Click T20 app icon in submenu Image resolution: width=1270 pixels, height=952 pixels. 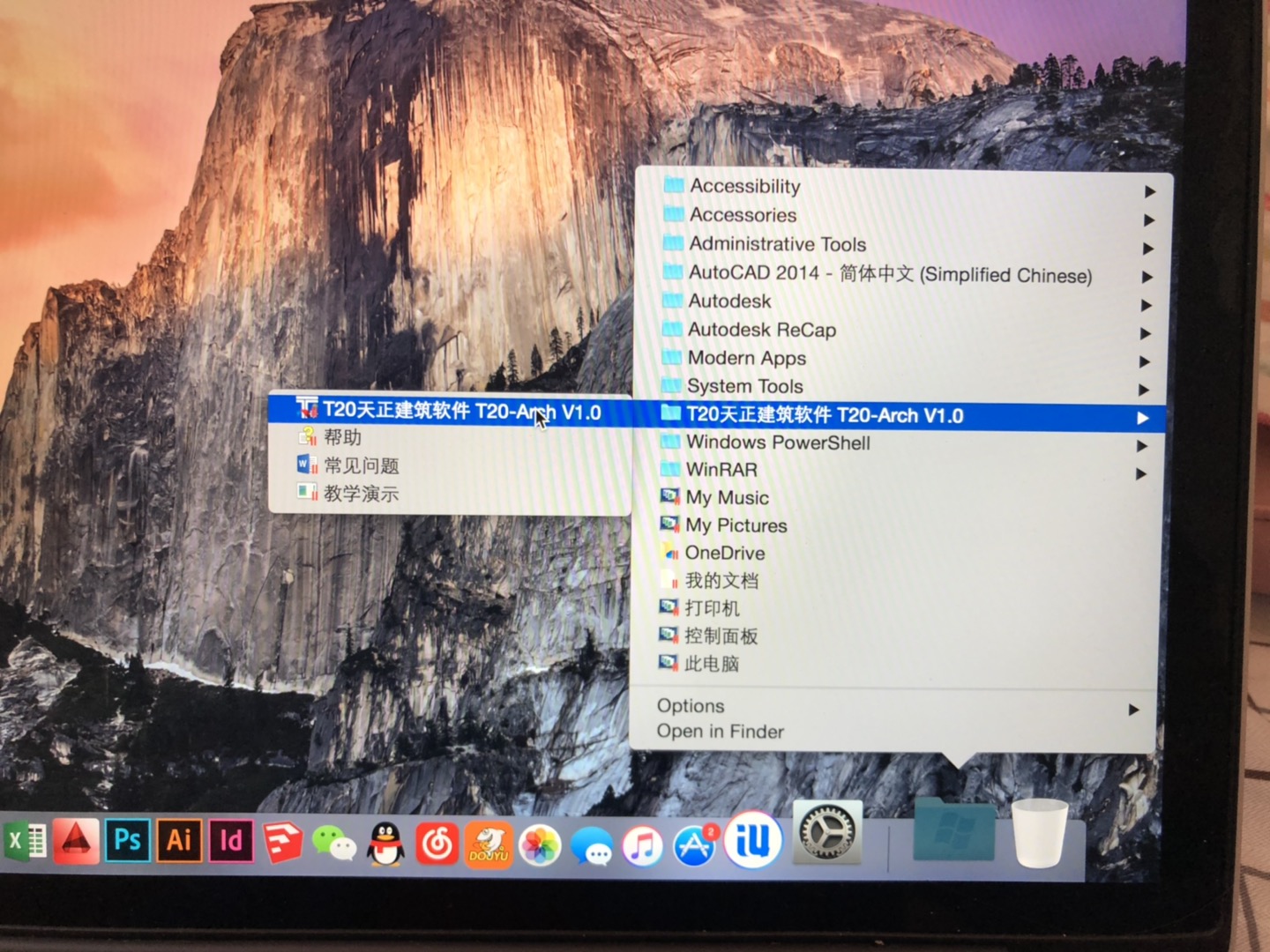(307, 407)
